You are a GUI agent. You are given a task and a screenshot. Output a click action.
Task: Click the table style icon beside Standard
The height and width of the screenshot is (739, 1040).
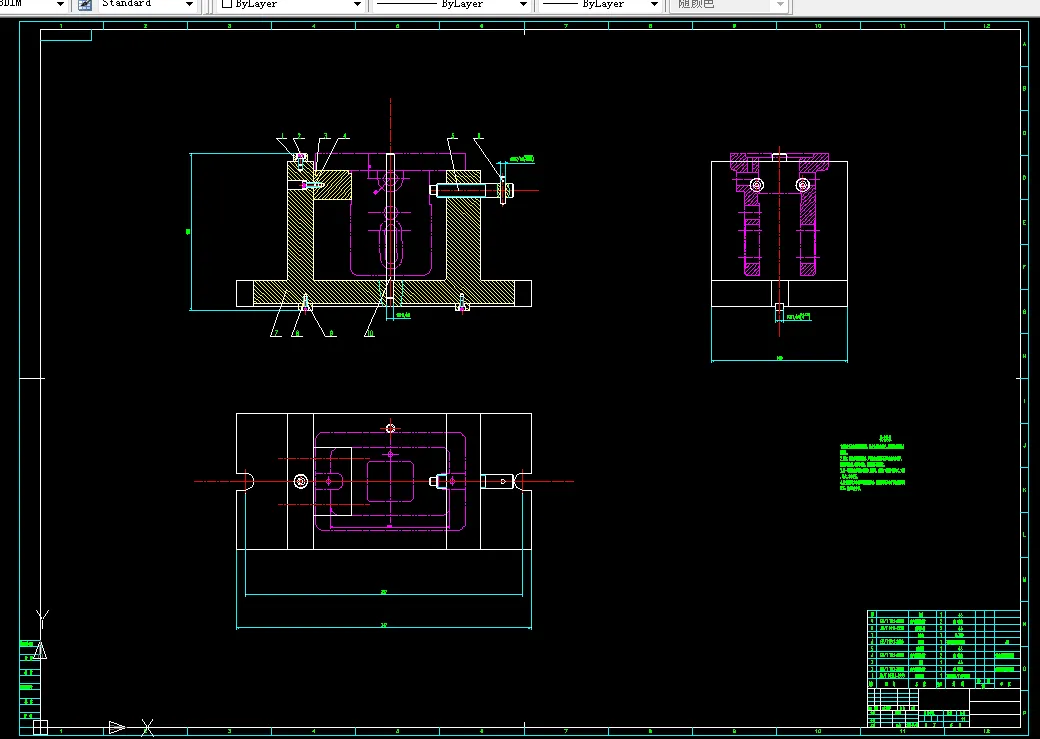(85, 5)
